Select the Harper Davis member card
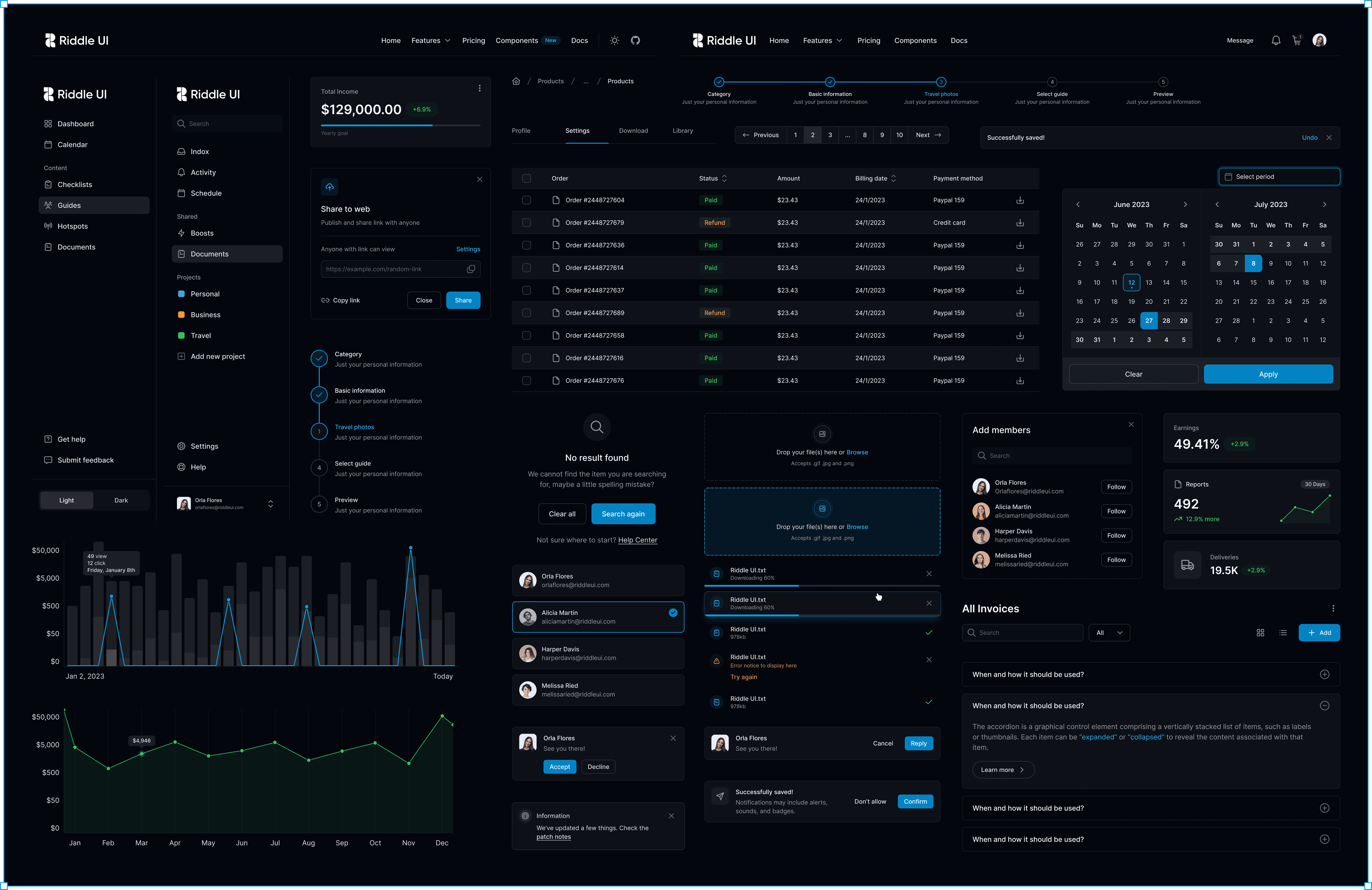 tap(598, 653)
